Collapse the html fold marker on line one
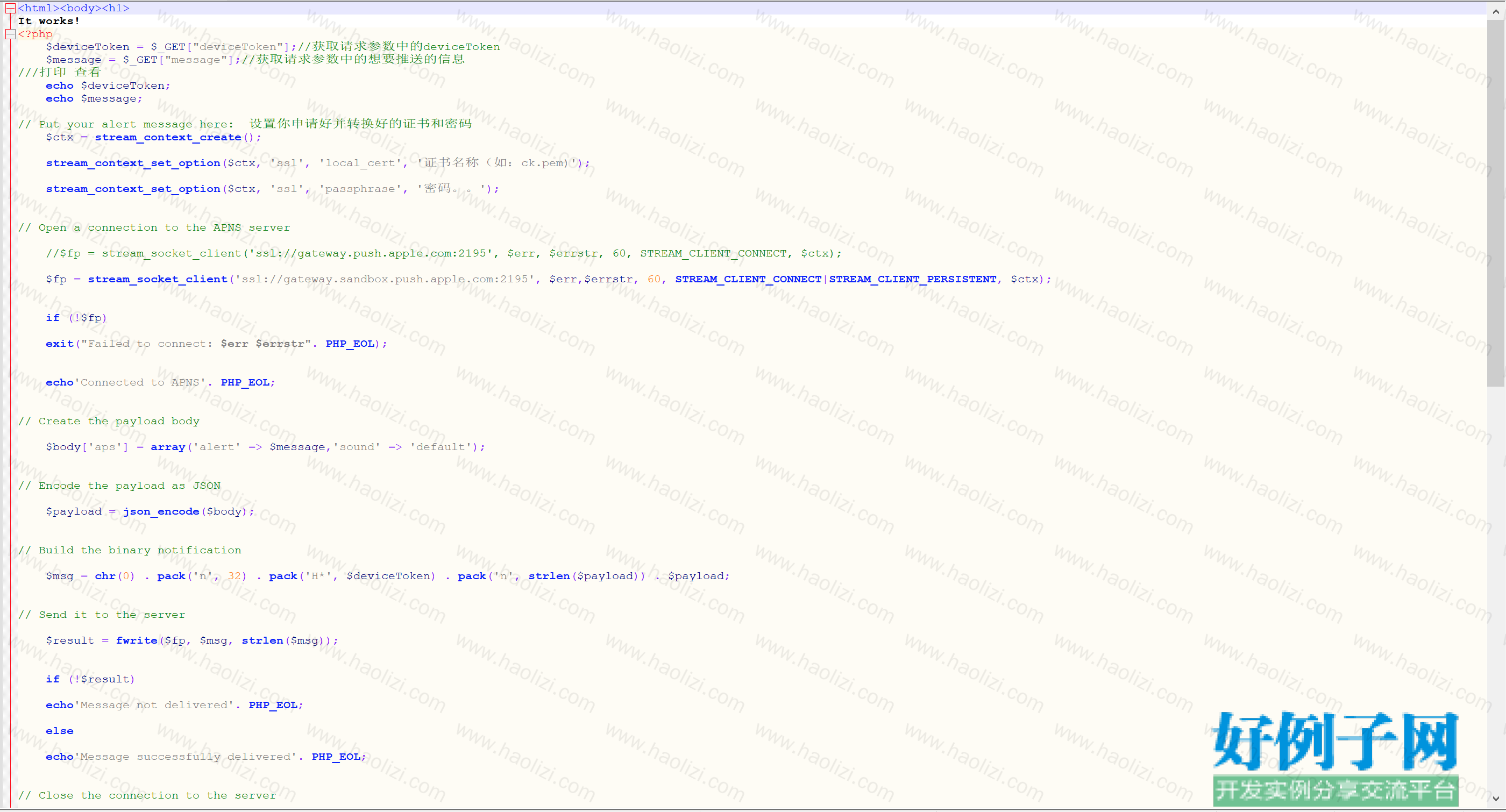 point(10,8)
